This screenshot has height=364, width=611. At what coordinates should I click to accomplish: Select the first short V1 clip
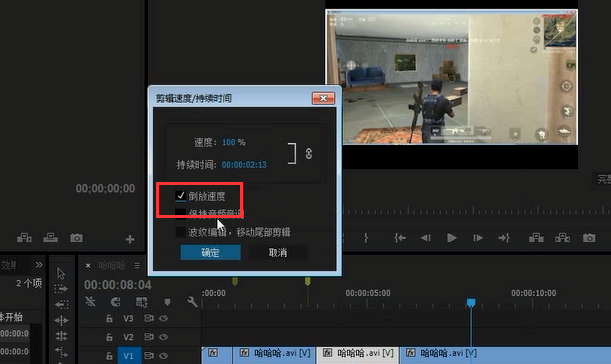pyautogui.click(x=217, y=355)
